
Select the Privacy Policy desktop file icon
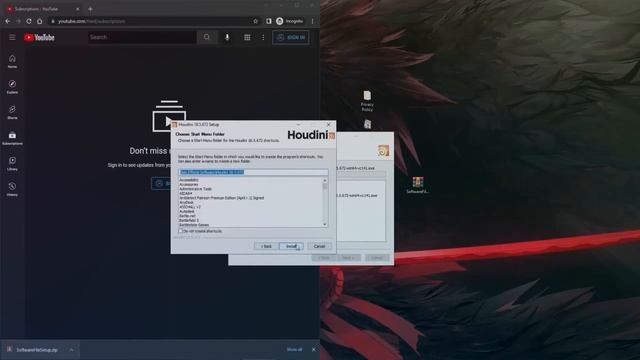[367, 101]
